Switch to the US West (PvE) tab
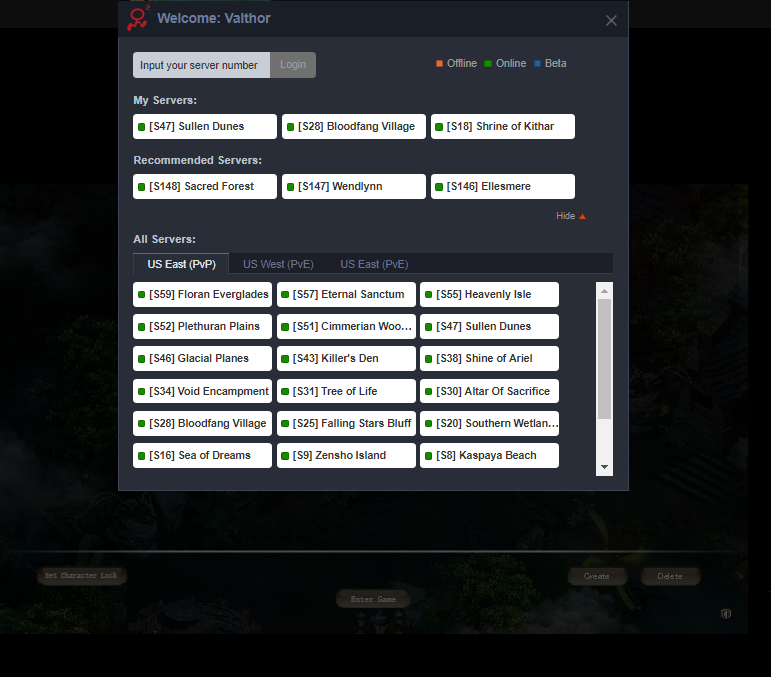 pyautogui.click(x=278, y=264)
